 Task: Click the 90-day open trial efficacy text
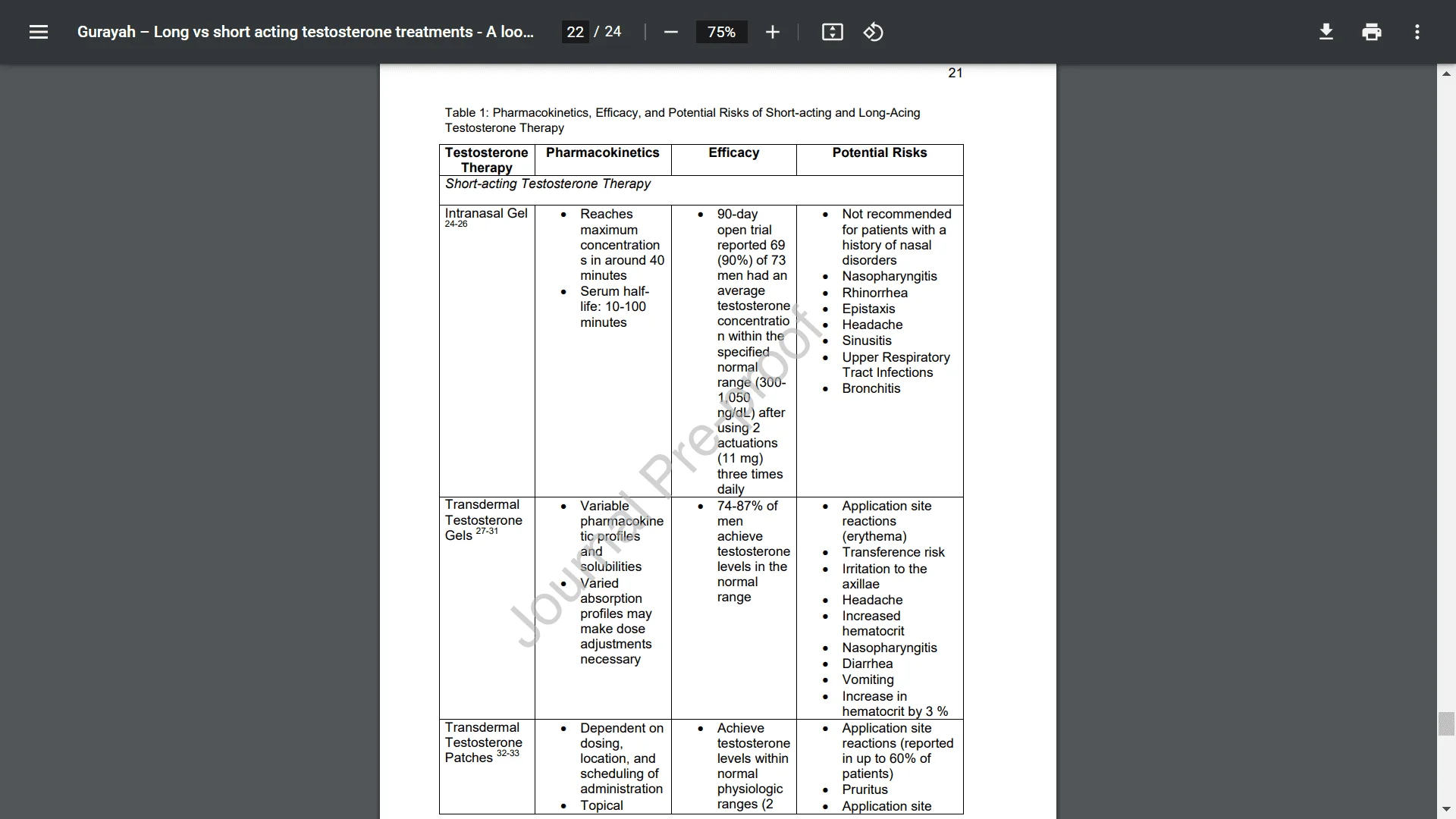pos(753,352)
